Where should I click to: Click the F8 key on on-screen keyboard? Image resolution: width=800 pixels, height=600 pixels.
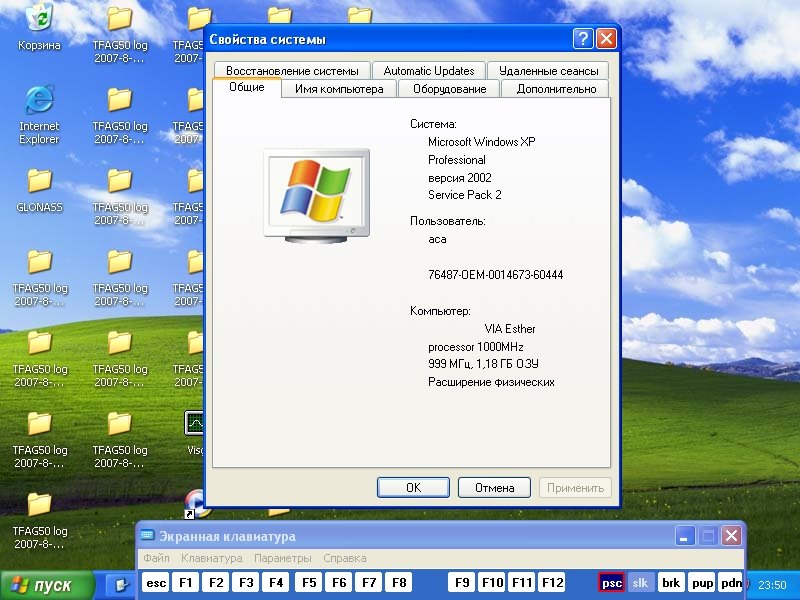399,583
